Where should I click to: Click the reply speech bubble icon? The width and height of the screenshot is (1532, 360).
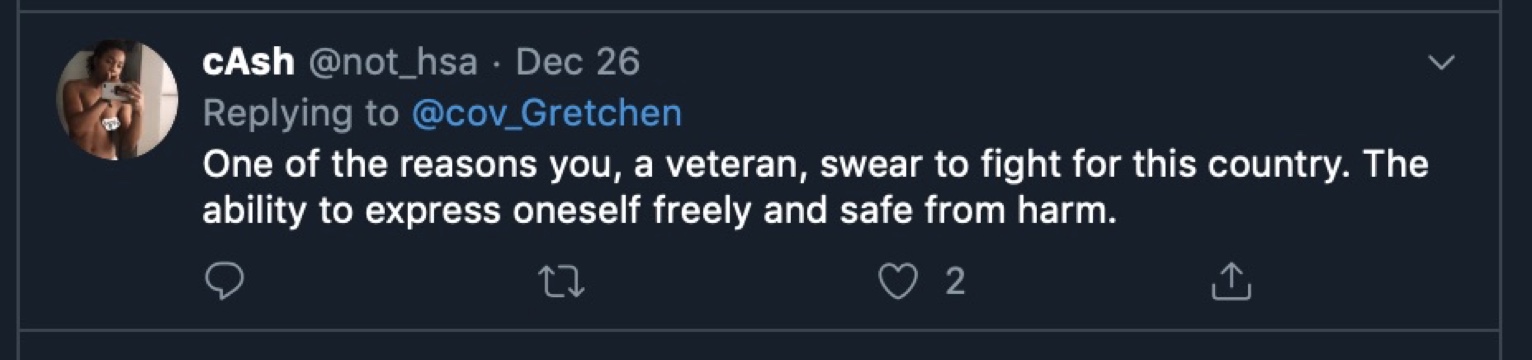[224, 283]
